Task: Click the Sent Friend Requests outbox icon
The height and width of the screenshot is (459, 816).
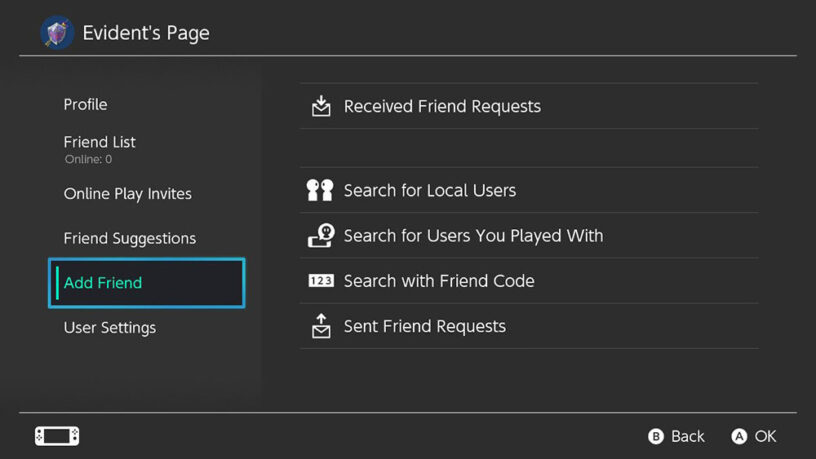Action: click(x=321, y=326)
